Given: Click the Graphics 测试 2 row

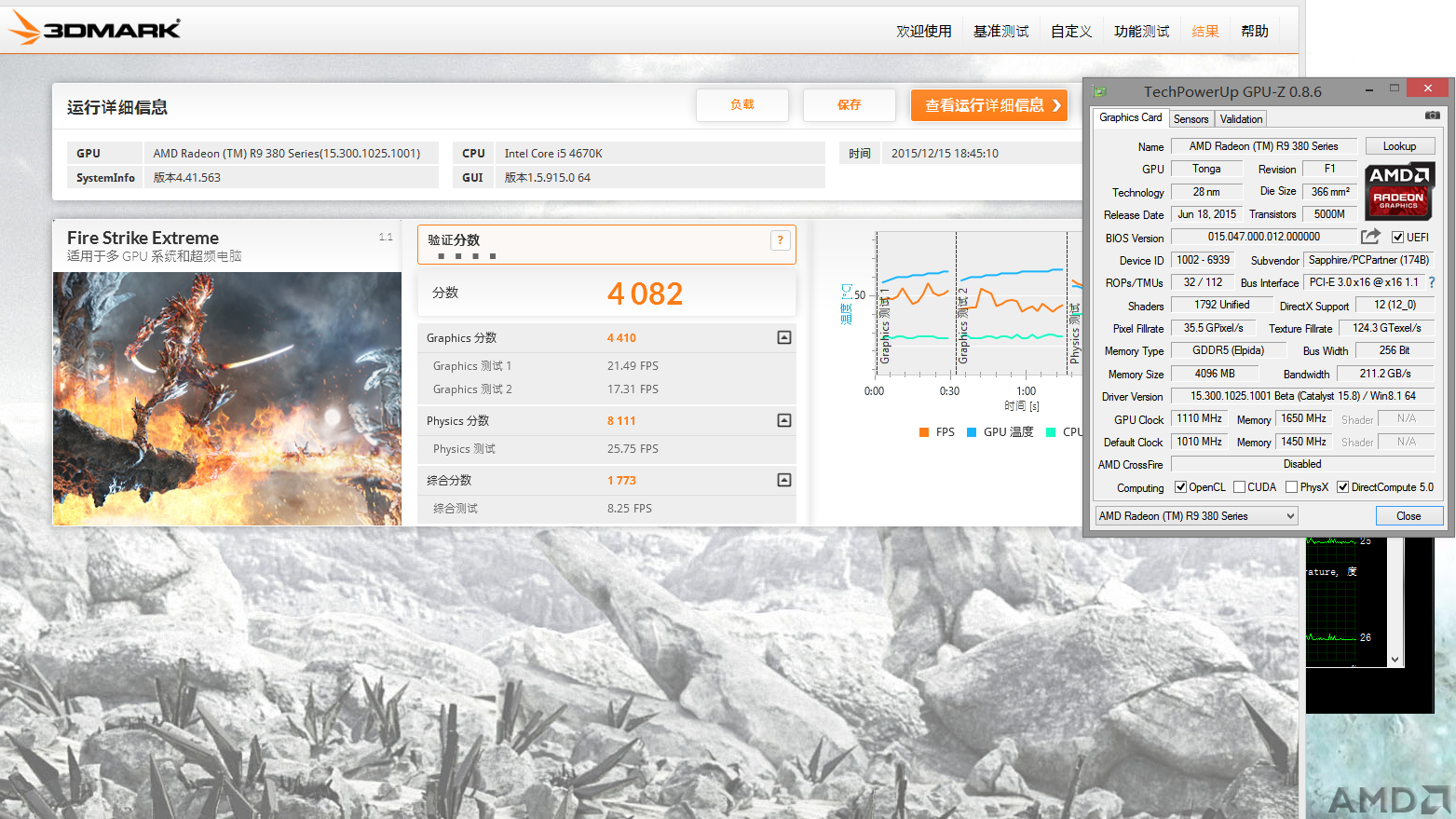Looking at the screenshot, I should click(x=606, y=389).
